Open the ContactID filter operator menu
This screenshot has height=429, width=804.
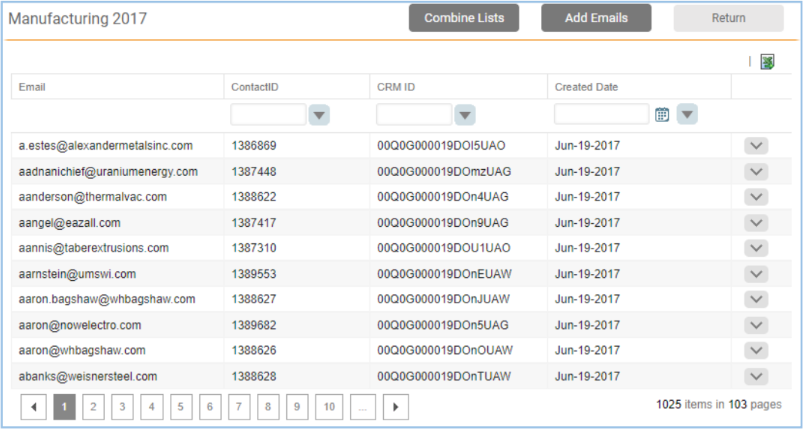[x=319, y=115]
